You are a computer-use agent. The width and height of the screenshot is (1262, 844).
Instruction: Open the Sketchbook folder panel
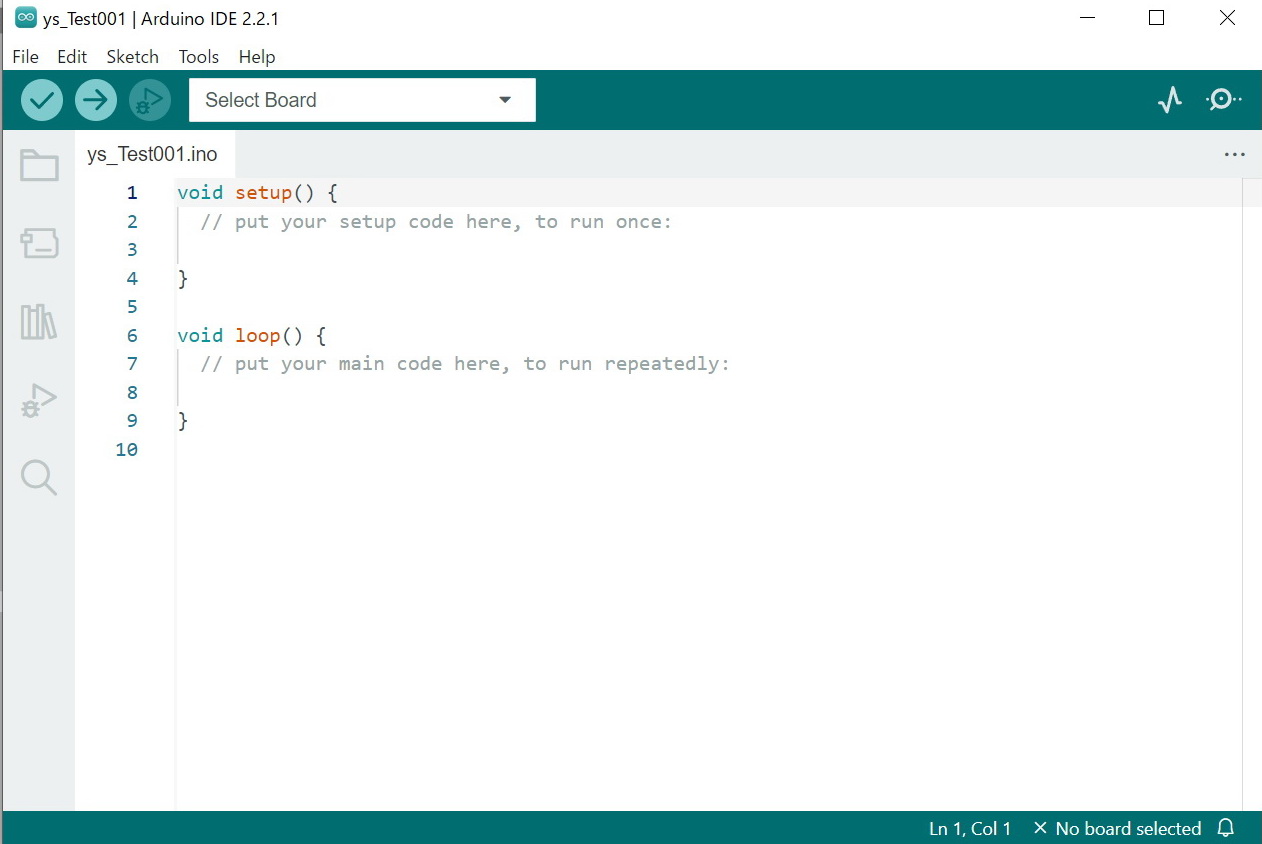point(39,165)
